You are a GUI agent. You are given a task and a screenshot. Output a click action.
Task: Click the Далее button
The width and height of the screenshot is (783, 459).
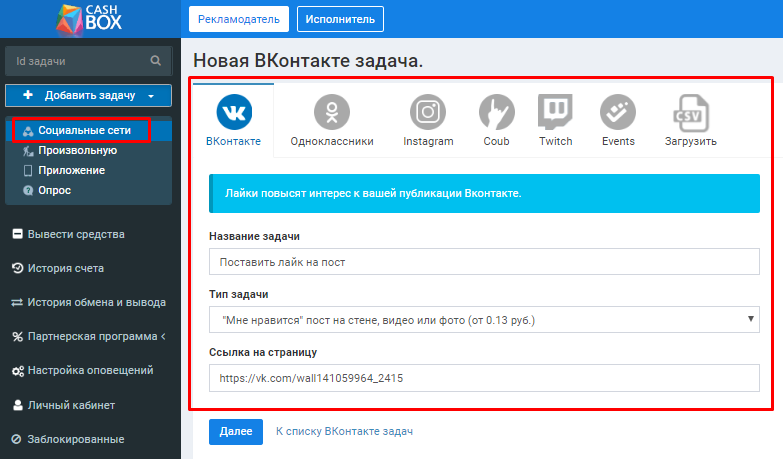pos(236,432)
